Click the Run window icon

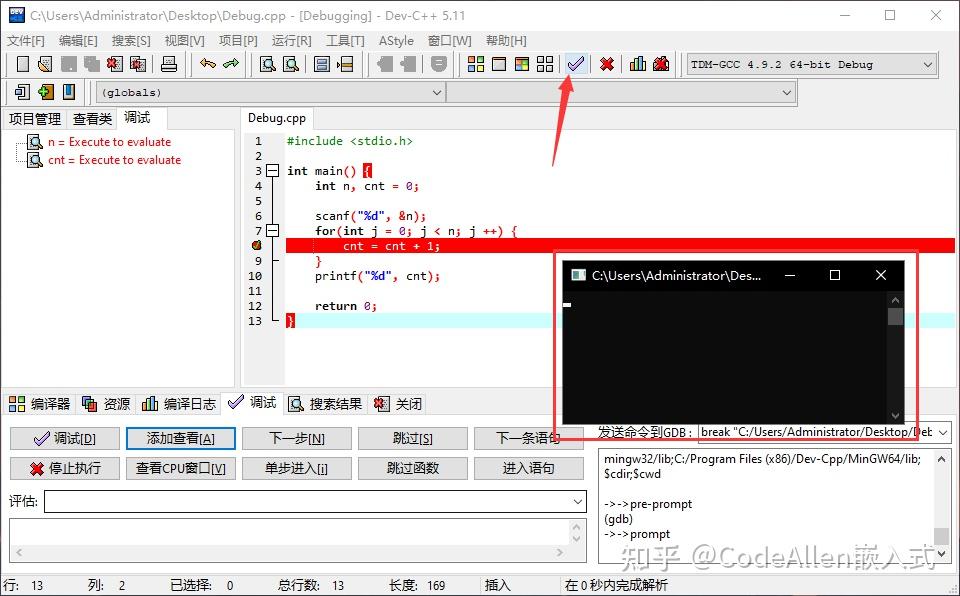[x=499, y=64]
